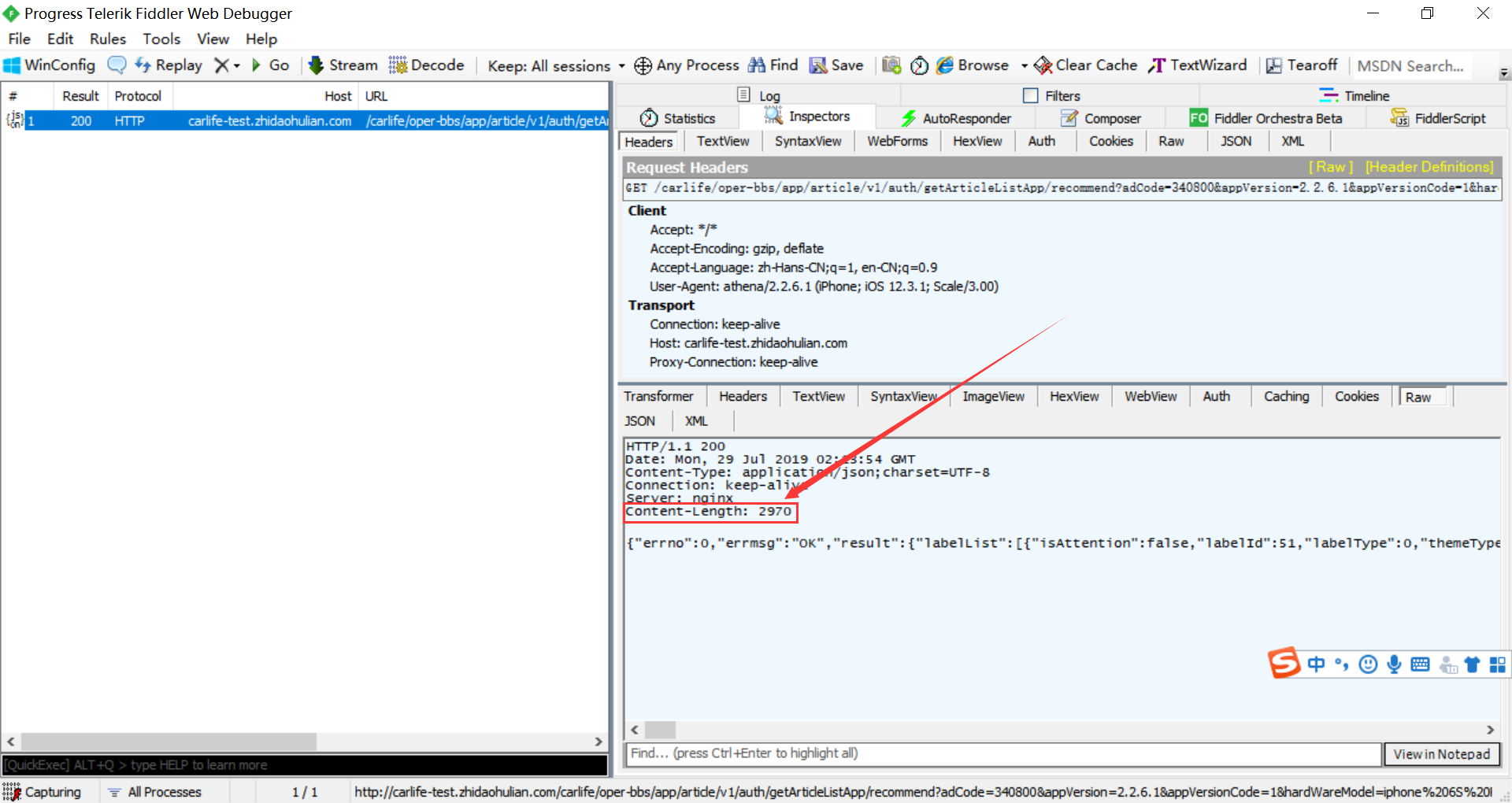This screenshot has height=803, width=1512.
Task: Select session 1 in the session list
Action: click(x=306, y=120)
